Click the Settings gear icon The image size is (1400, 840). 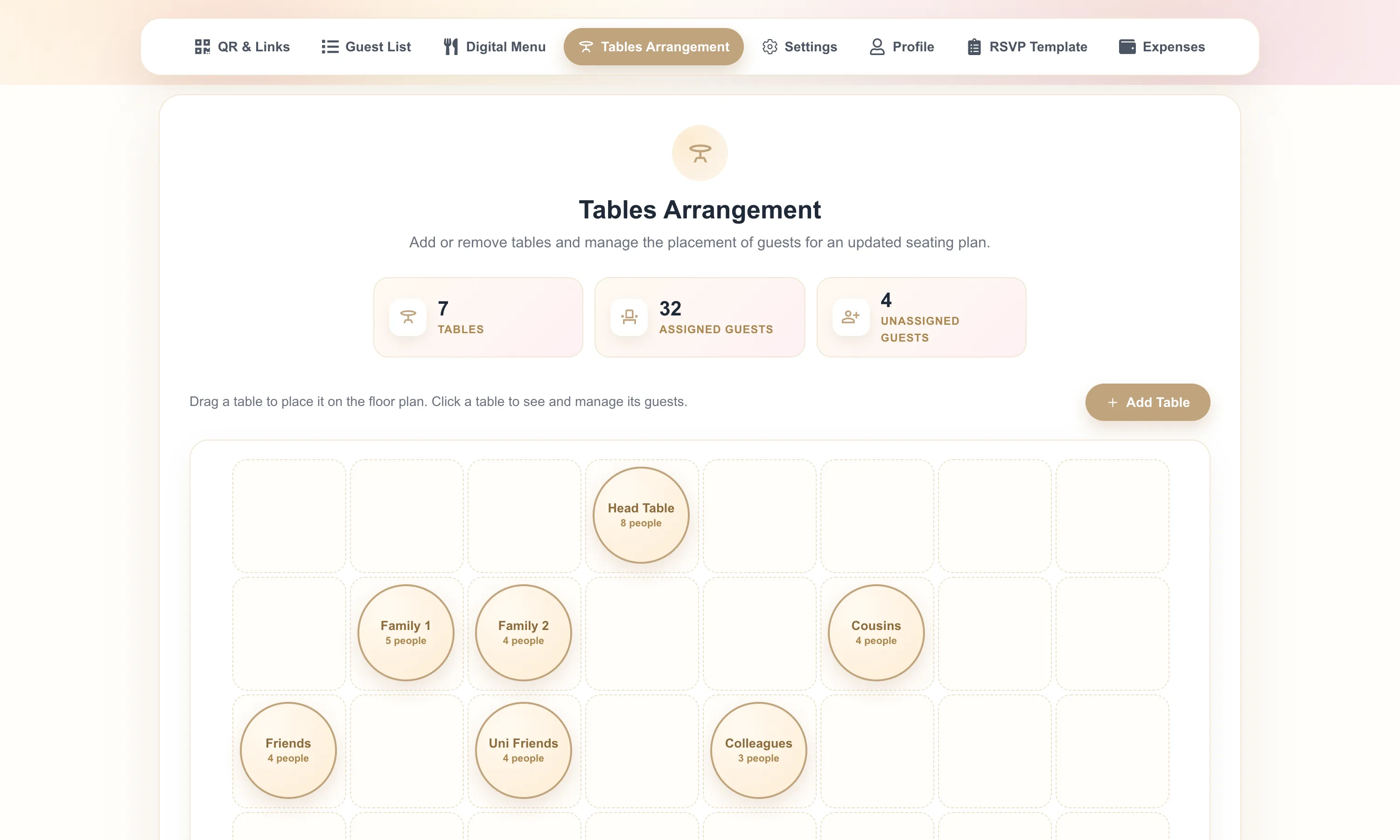coord(770,46)
